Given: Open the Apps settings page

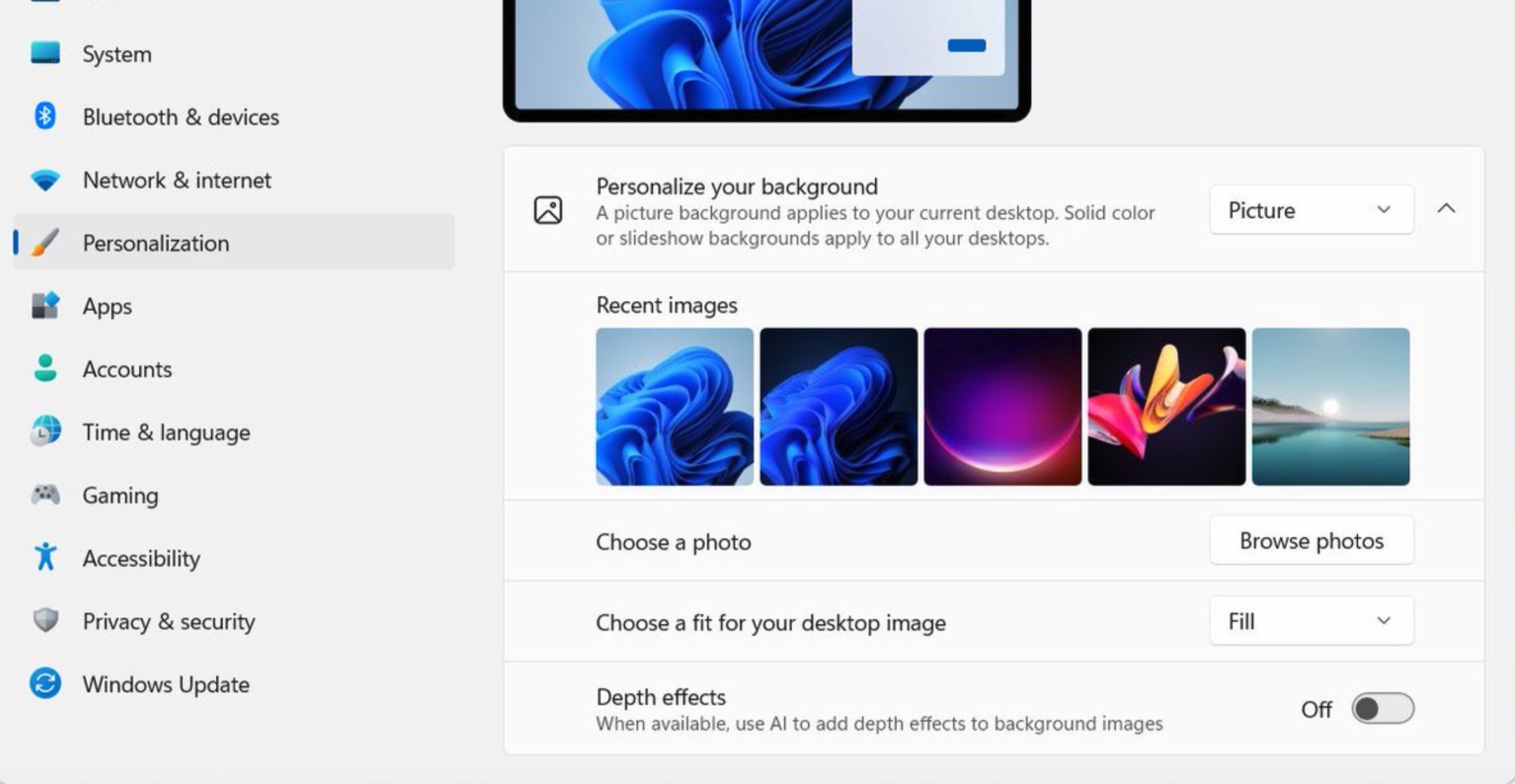Looking at the screenshot, I should (x=234, y=306).
